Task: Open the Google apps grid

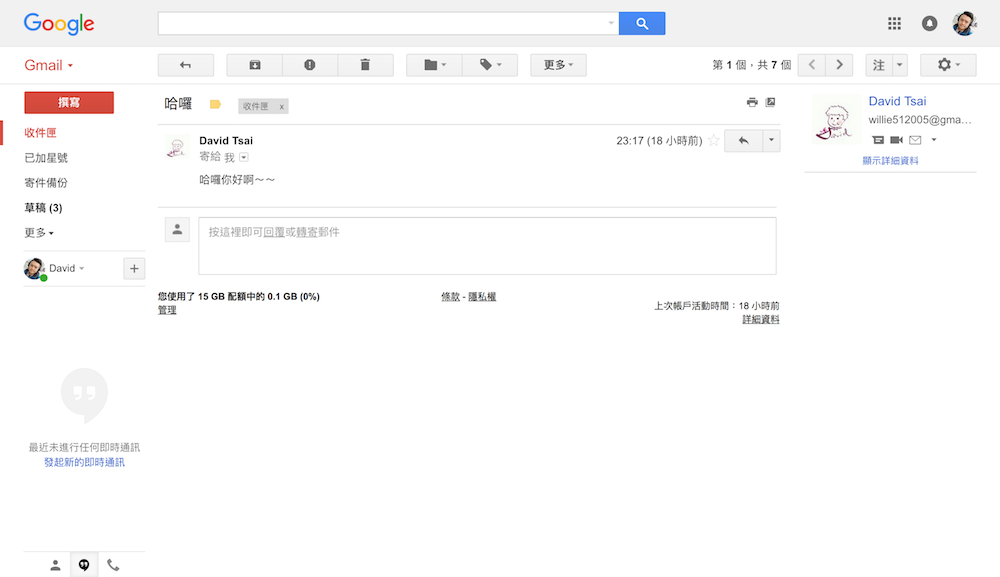Action: coord(894,24)
